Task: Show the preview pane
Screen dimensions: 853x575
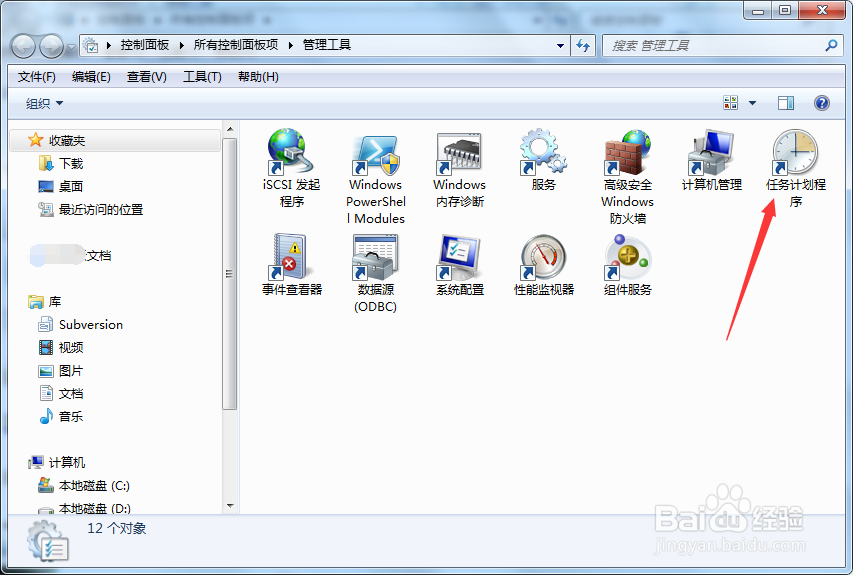Action: [x=786, y=103]
